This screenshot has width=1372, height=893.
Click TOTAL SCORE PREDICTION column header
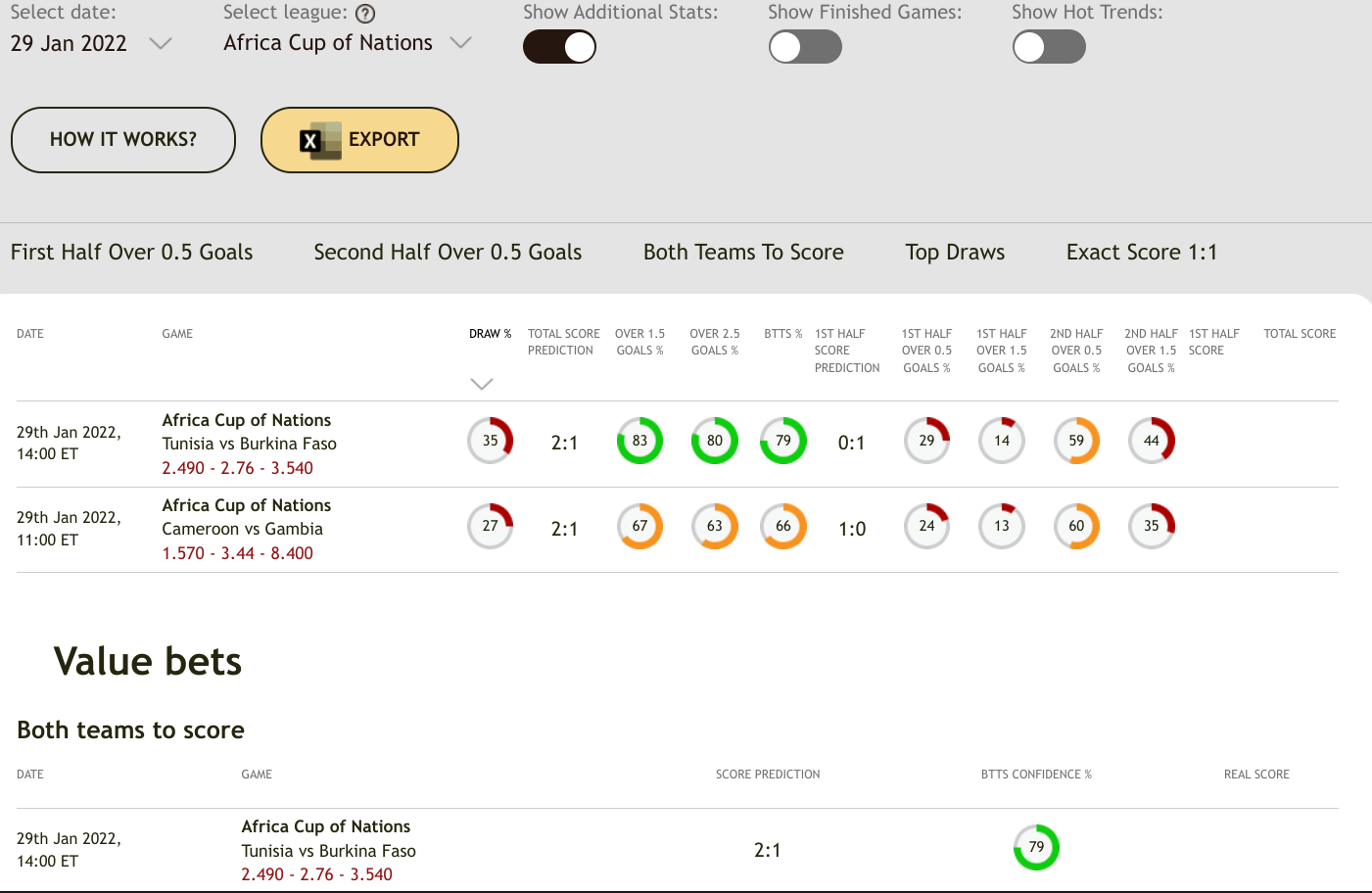click(x=563, y=342)
